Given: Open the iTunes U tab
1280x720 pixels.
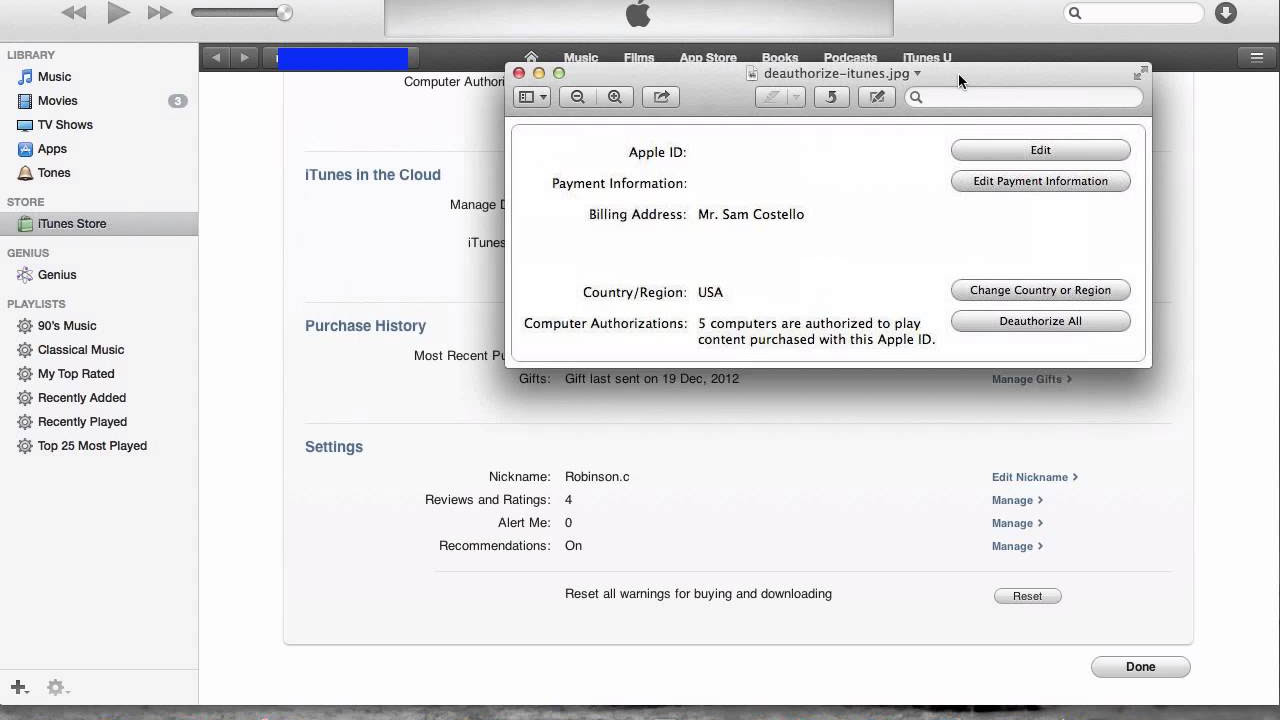Looking at the screenshot, I should 927,58.
